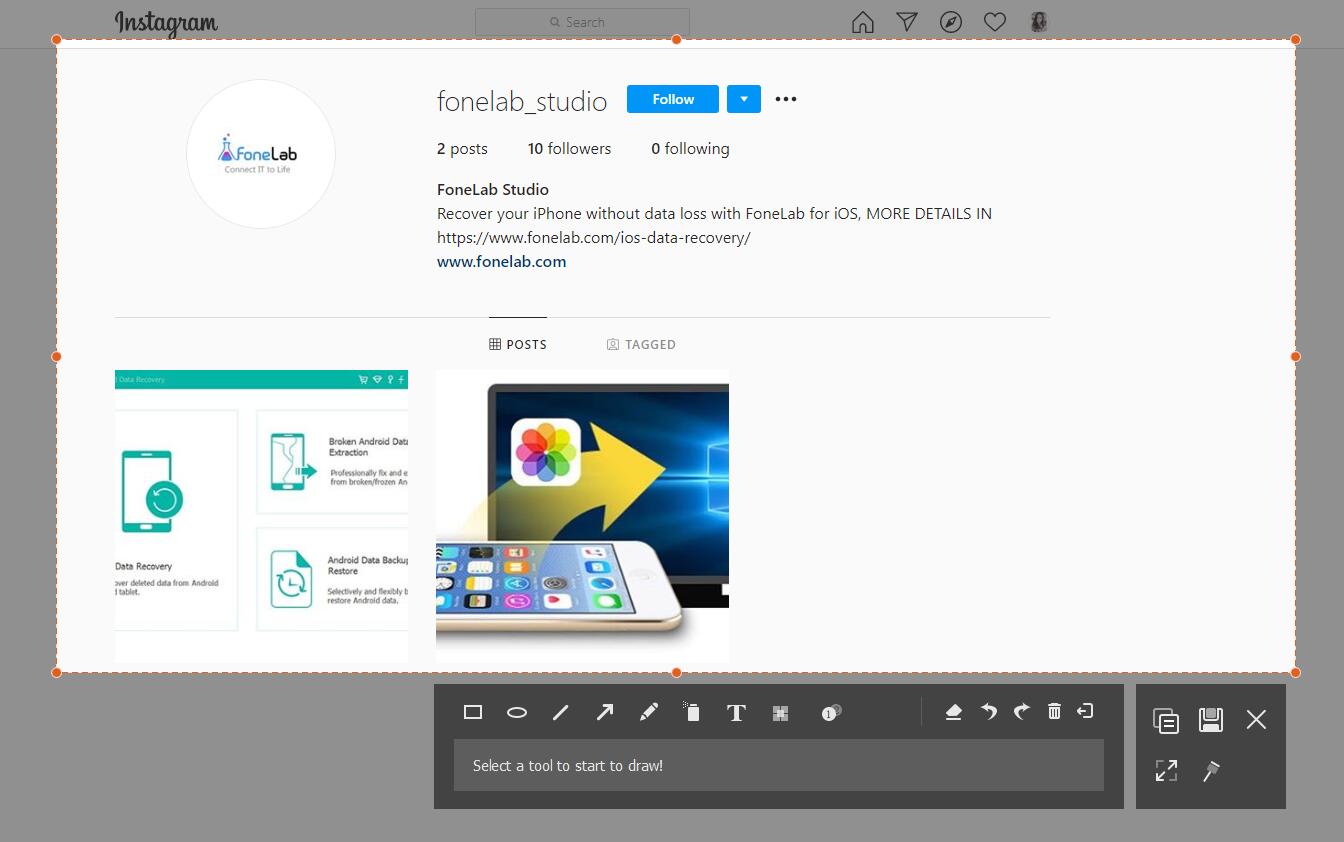The height and width of the screenshot is (842, 1344).
Task: Click the top-center selection resize handle
Action: (677, 40)
